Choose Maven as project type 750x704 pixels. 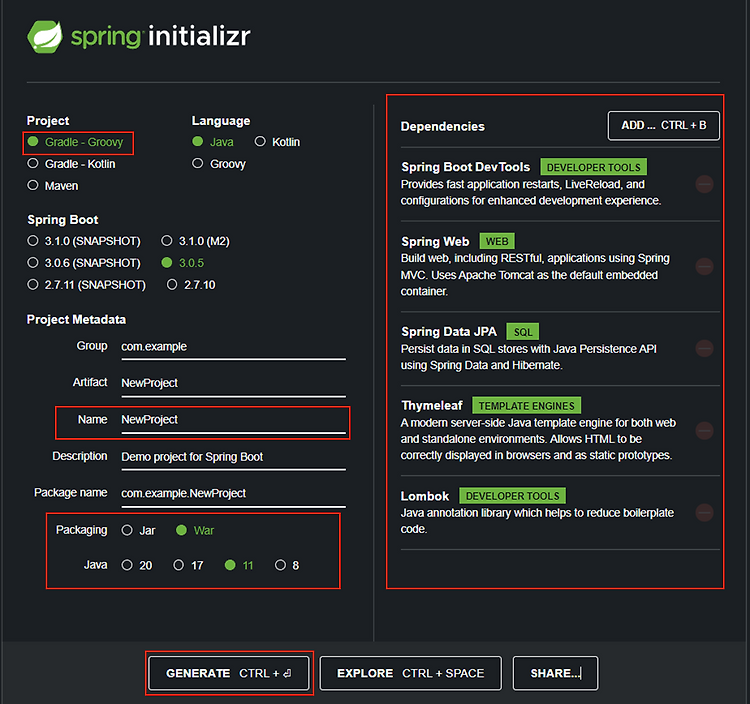pos(53,186)
